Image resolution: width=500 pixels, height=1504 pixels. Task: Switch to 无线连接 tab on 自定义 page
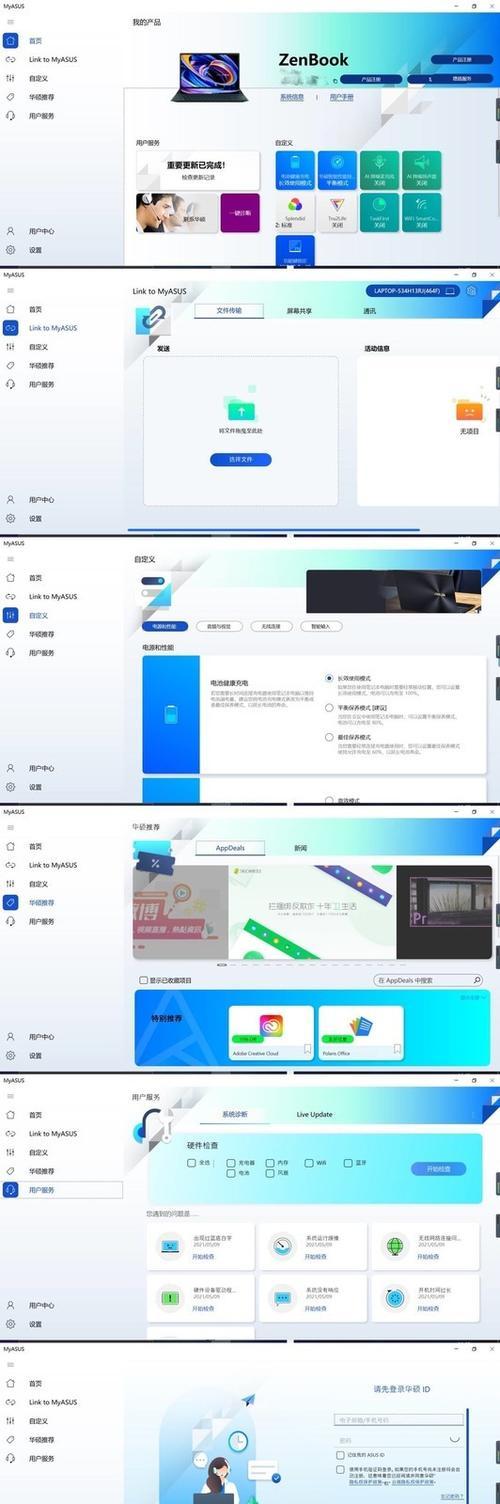tap(272, 626)
